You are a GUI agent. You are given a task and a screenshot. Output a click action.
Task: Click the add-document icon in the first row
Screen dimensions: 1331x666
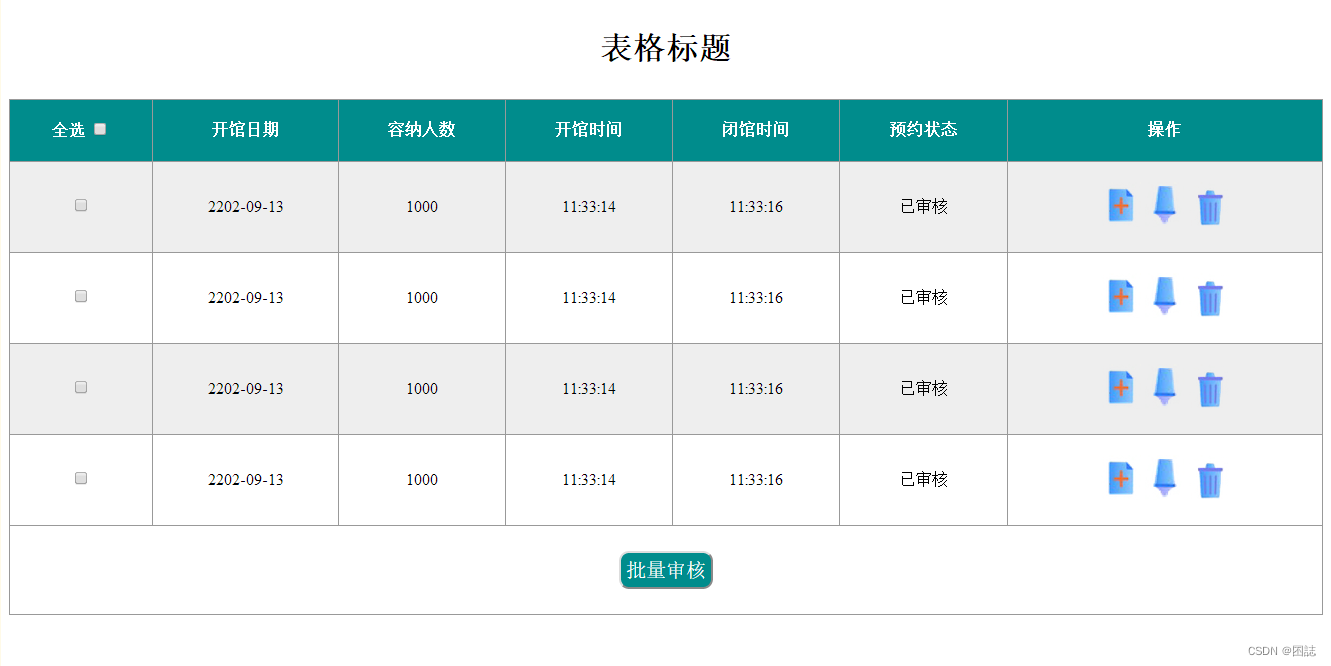pyautogui.click(x=1121, y=205)
